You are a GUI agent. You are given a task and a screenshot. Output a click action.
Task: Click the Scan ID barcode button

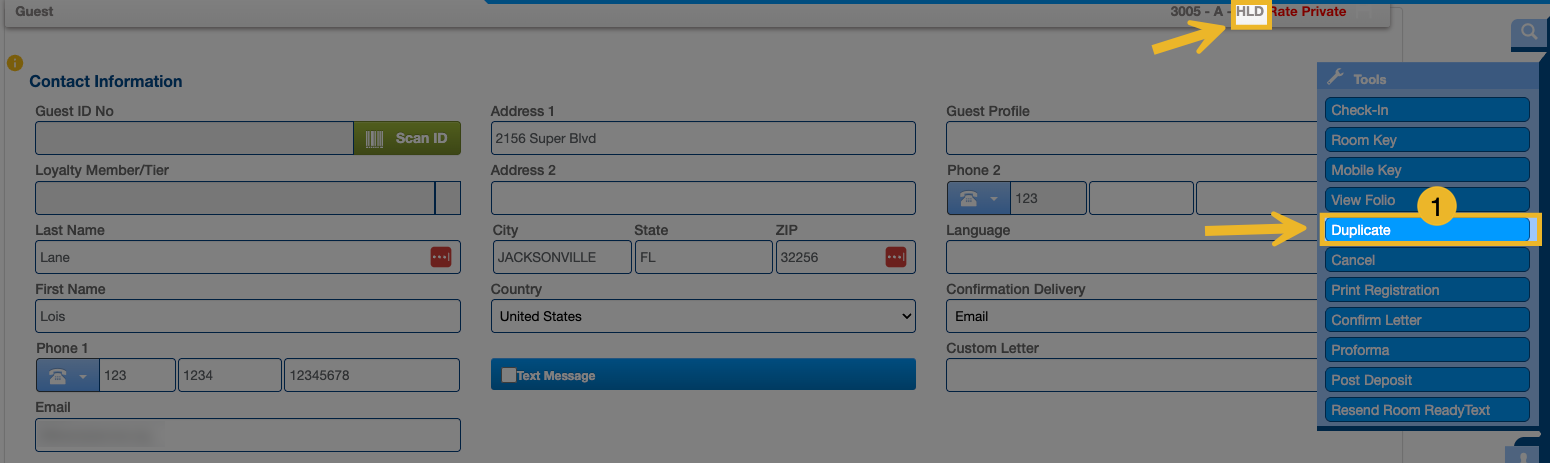click(407, 138)
